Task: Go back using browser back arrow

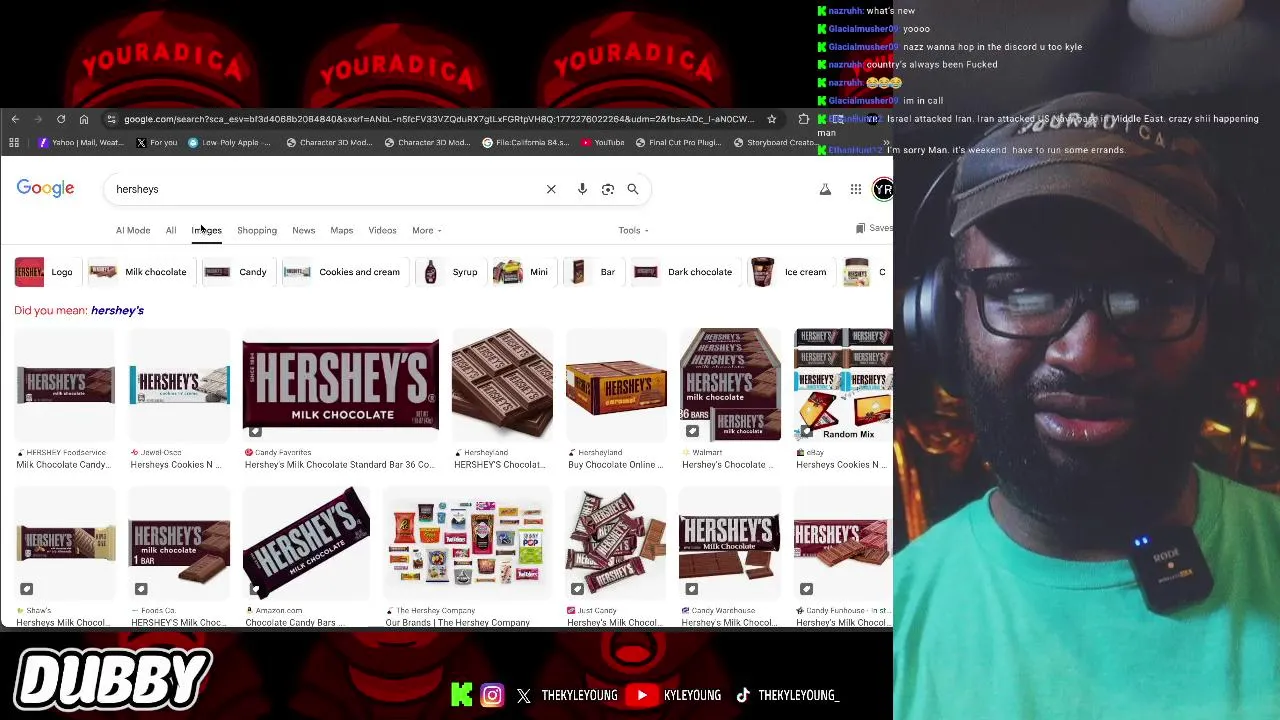Action: [x=15, y=119]
